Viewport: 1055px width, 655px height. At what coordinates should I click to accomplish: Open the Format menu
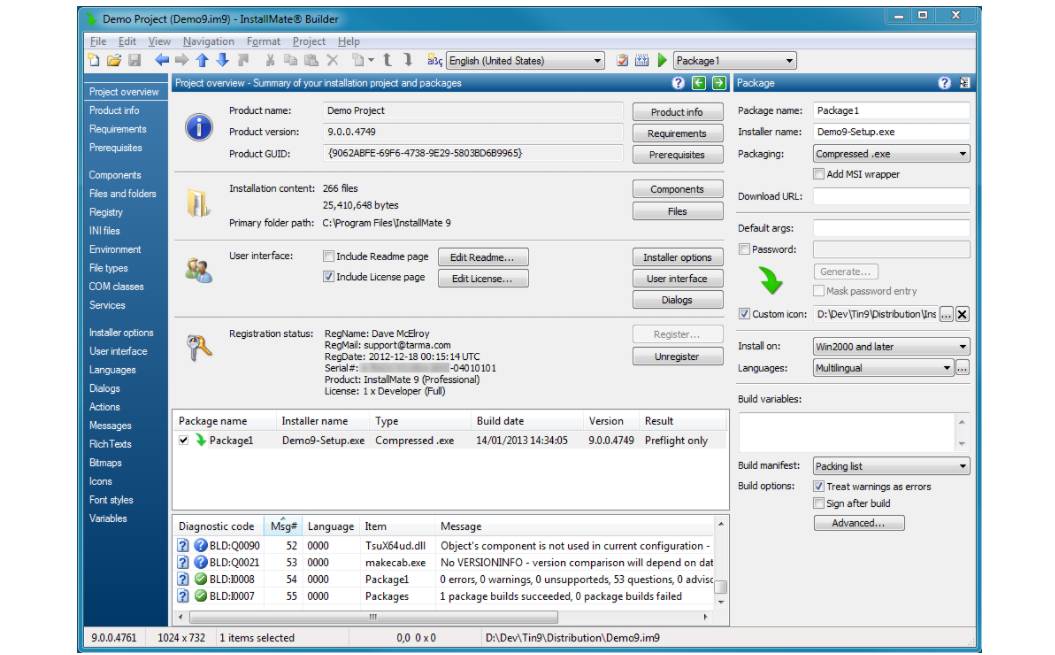point(263,41)
